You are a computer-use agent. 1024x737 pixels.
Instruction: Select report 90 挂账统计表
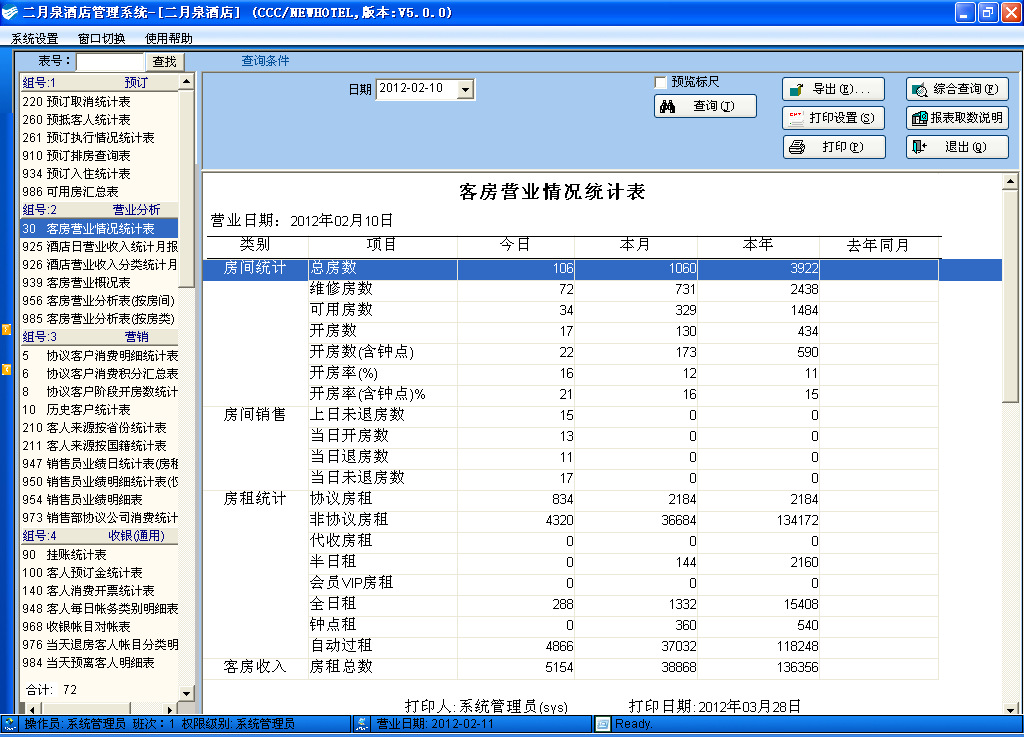coord(99,555)
